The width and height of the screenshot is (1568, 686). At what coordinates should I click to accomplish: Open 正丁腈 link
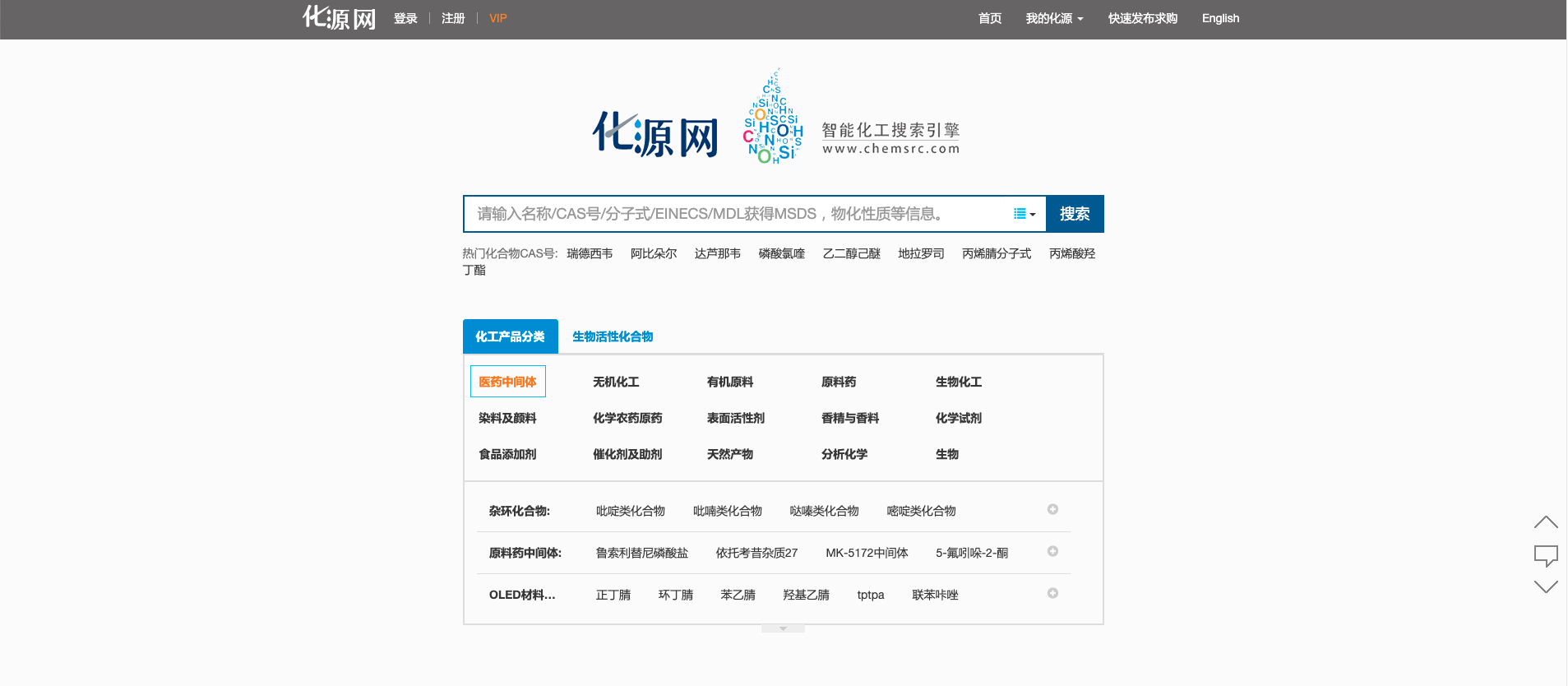(x=613, y=595)
